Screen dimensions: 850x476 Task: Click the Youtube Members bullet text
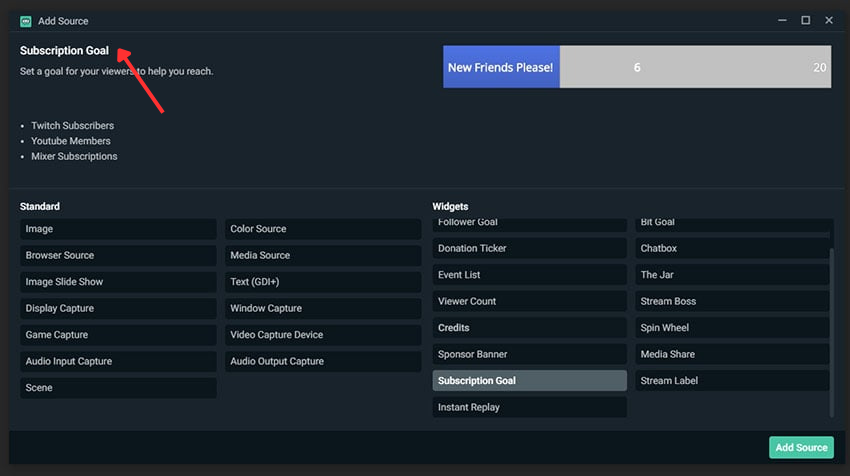pos(70,141)
